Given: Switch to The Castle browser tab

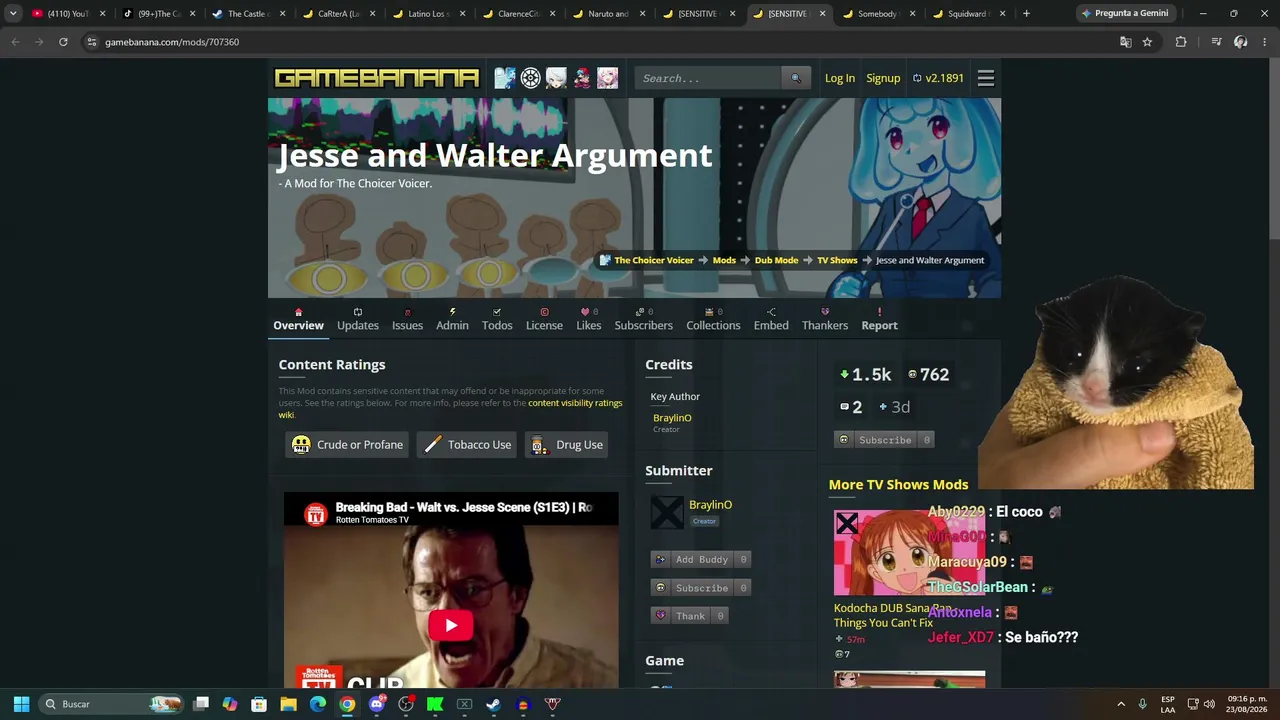Looking at the screenshot, I should pyautogui.click(x=249, y=13).
